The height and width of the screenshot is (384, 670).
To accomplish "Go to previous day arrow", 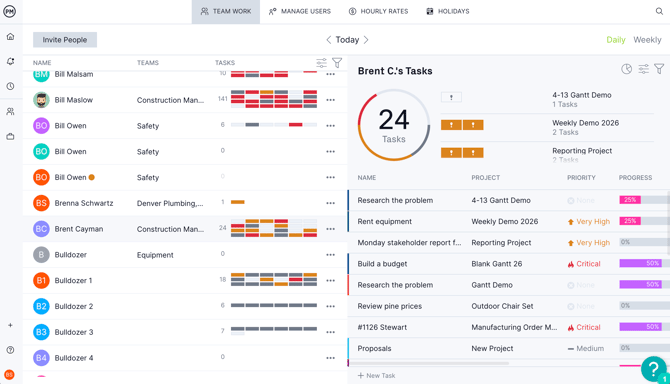I will click(x=329, y=40).
